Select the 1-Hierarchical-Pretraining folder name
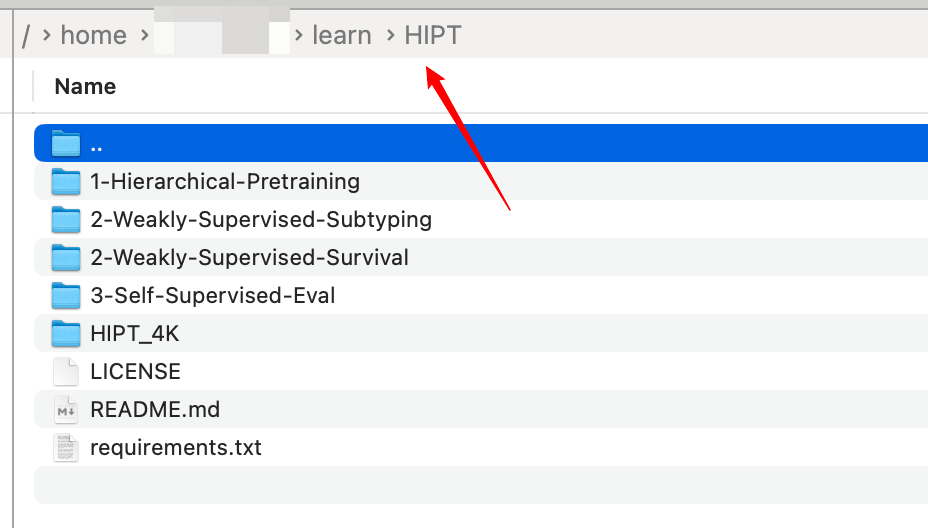This screenshot has height=528, width=928. click(225, 182)
